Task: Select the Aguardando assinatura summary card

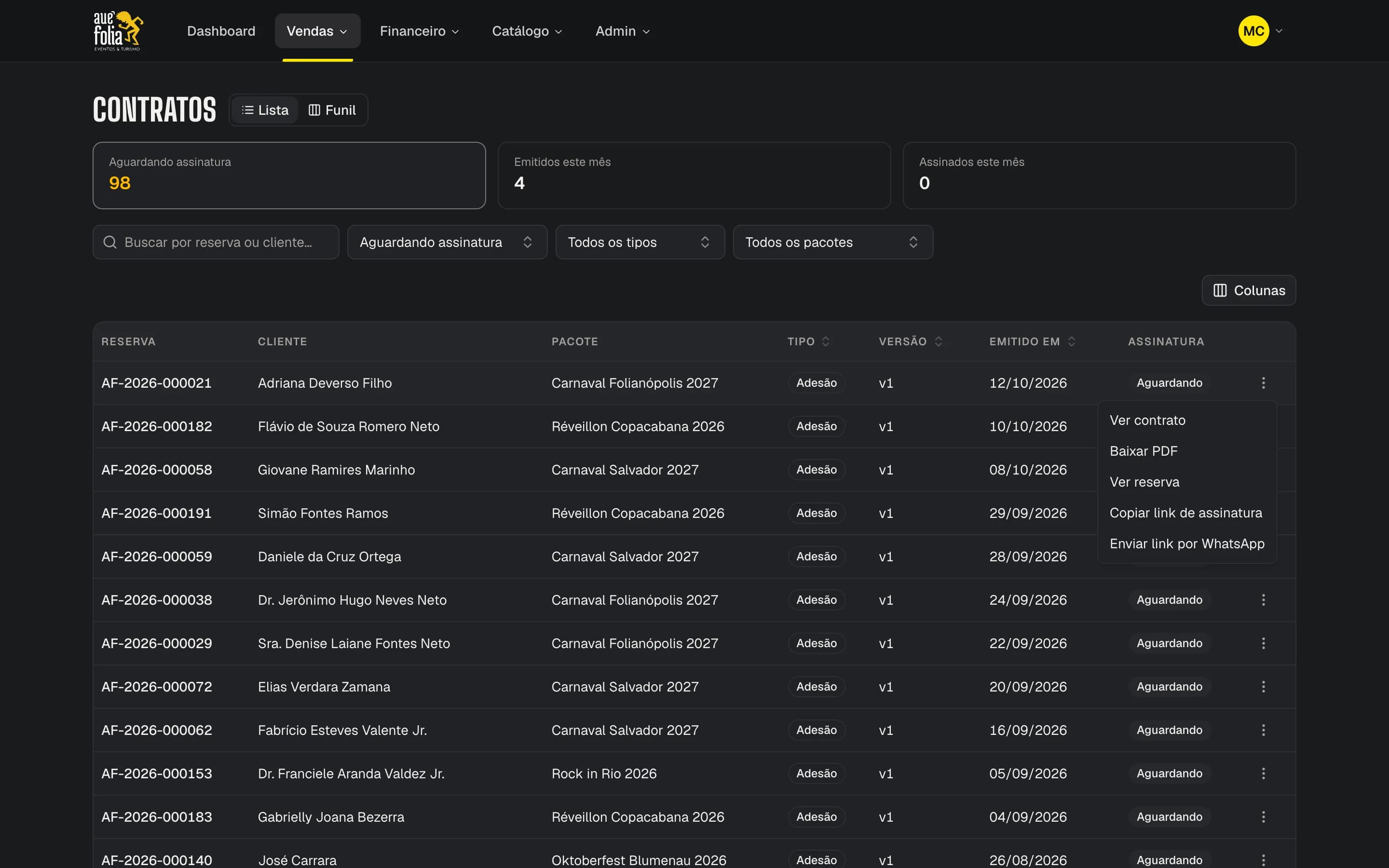Action: pos(289,176)
